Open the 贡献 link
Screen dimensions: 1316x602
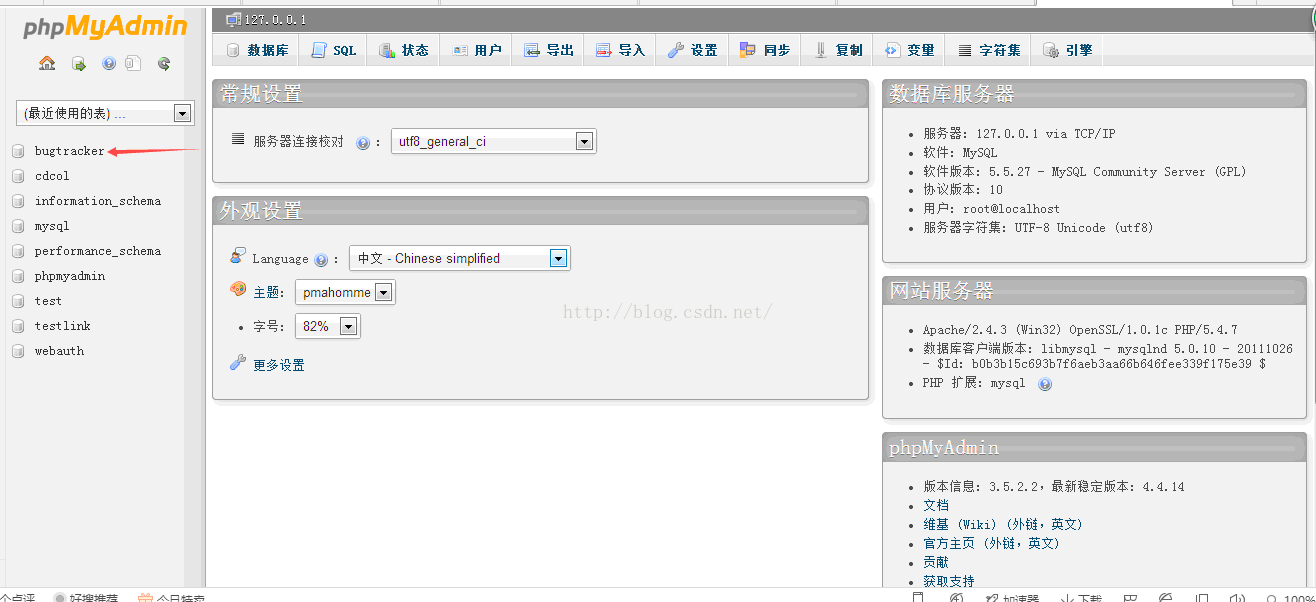point(936,562)
